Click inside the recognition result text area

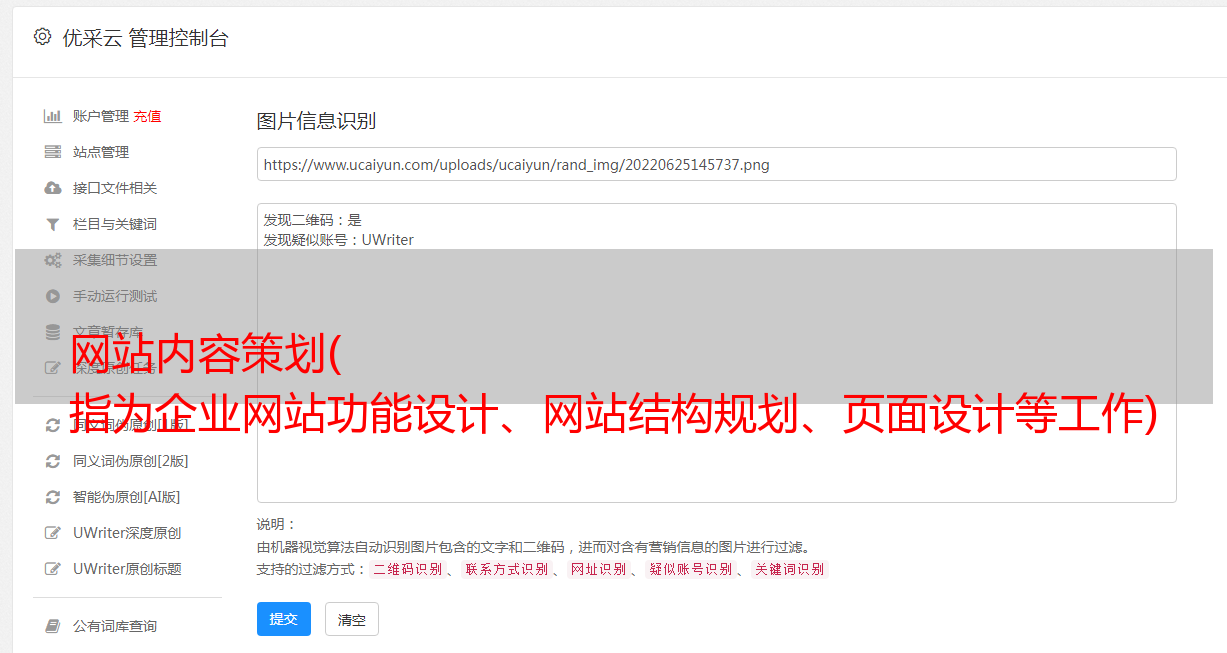point(716,353)
